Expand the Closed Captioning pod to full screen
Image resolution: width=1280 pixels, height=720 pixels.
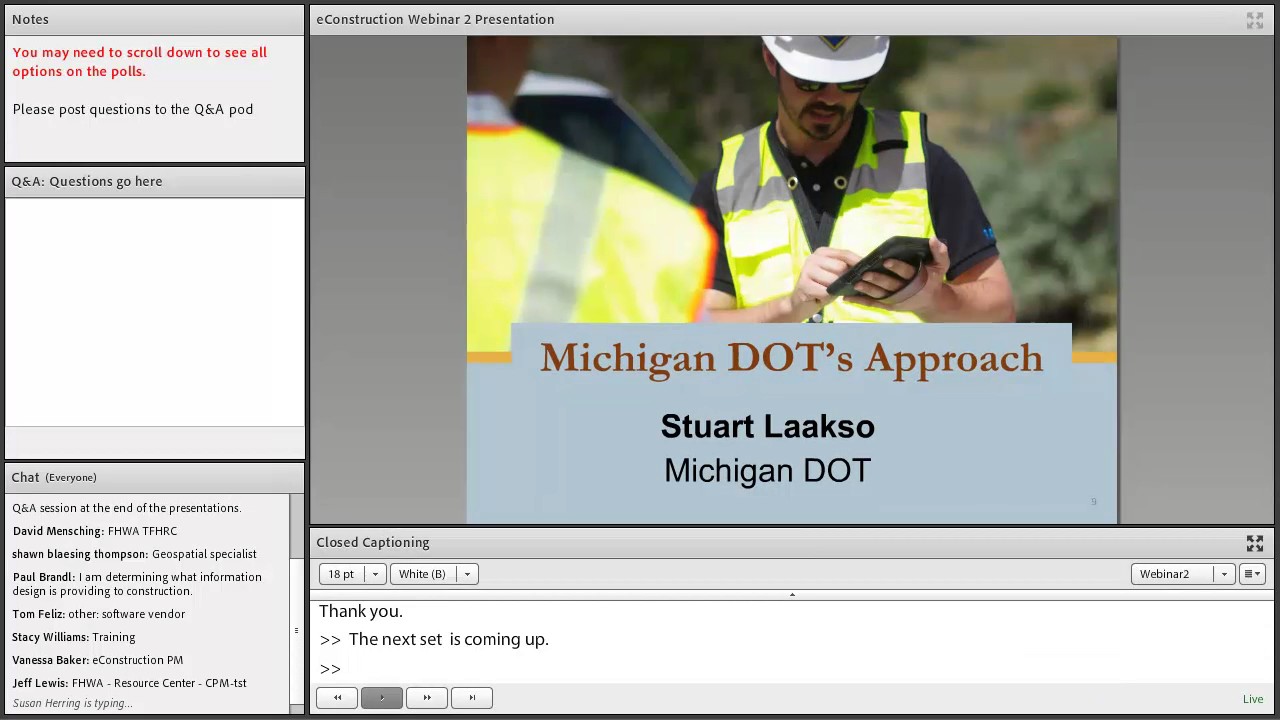pyautogui.click(x=1254, y=543)
